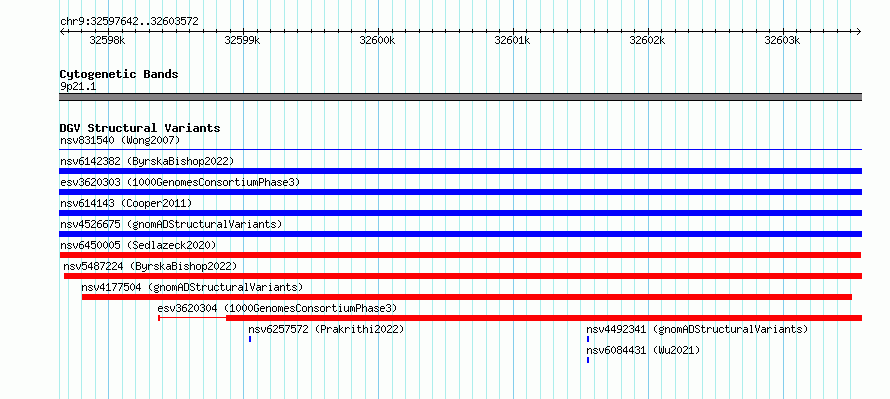The image size is (890, 399).
Task: Click the gray 9p21.1 cytogenetic band bar
Action: 461,97
